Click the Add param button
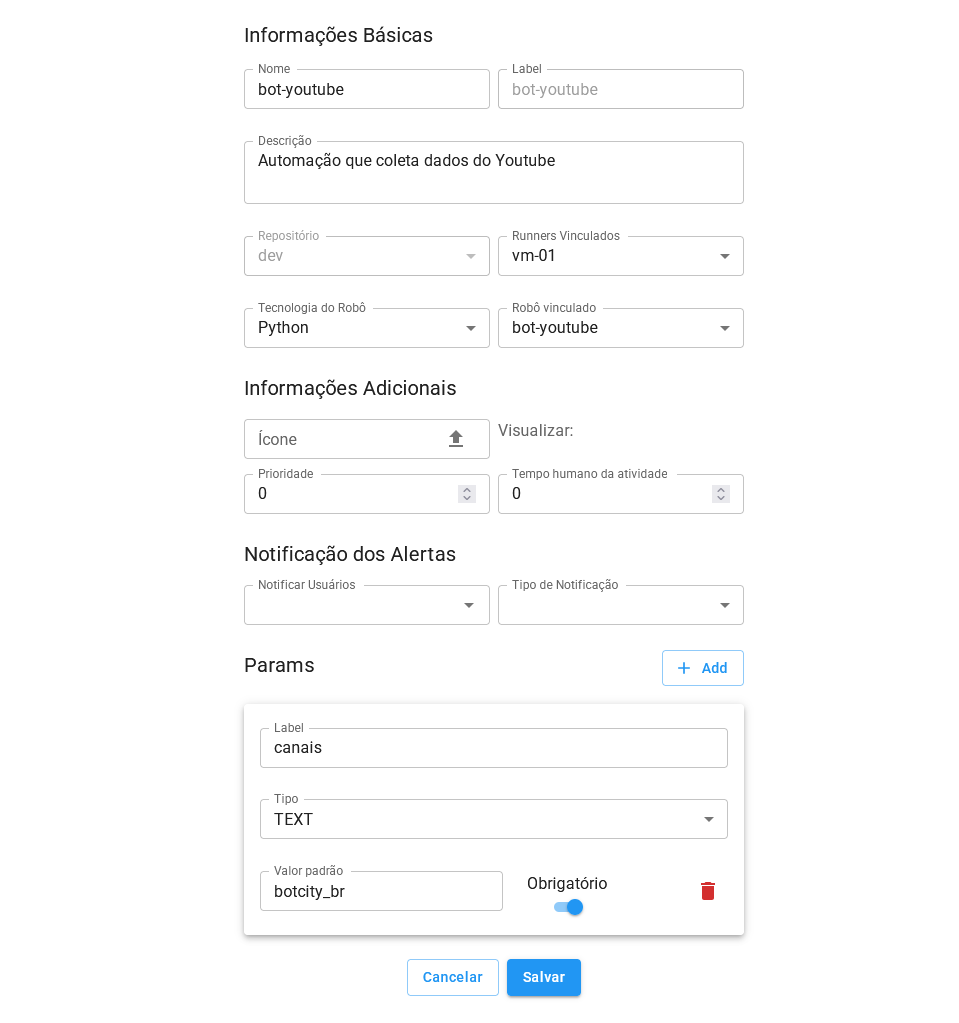 [702, 668]
